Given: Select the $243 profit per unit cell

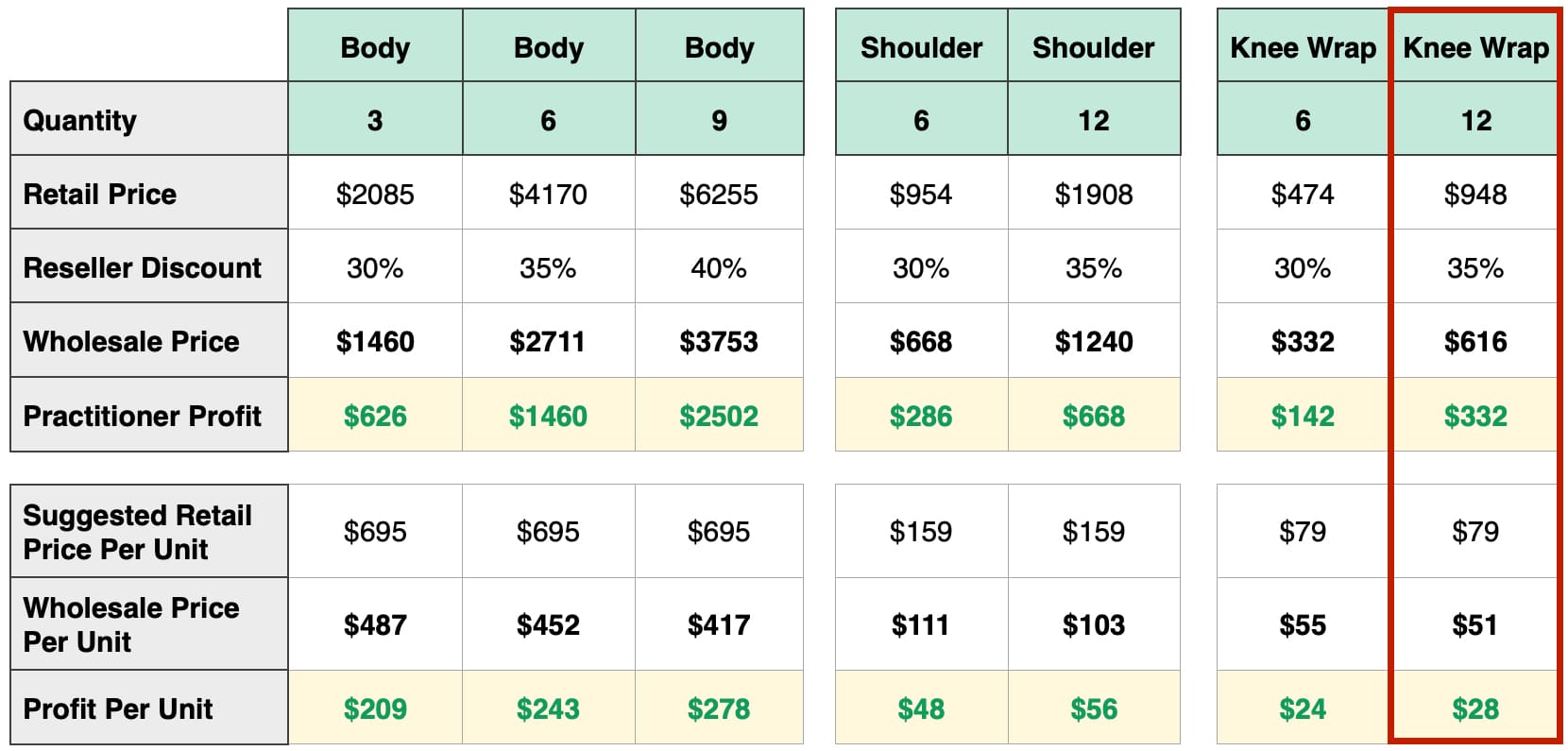Looking at the screenshot, I should 548,708.
